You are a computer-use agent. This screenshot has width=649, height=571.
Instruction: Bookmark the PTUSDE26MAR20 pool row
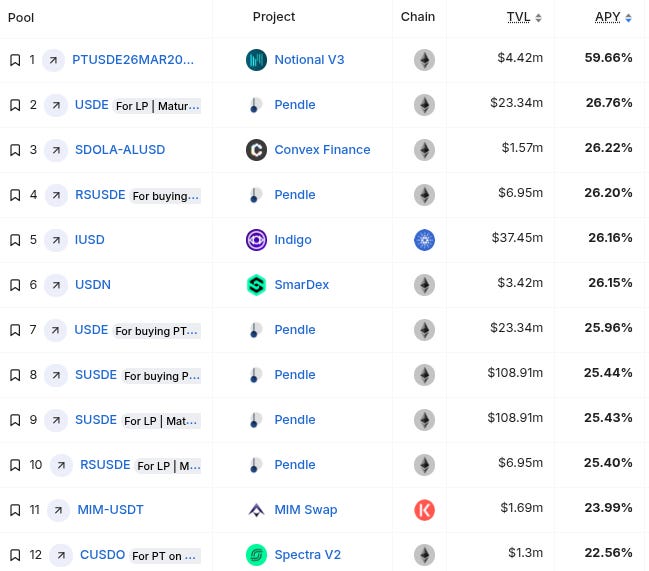tap(15, 60)
